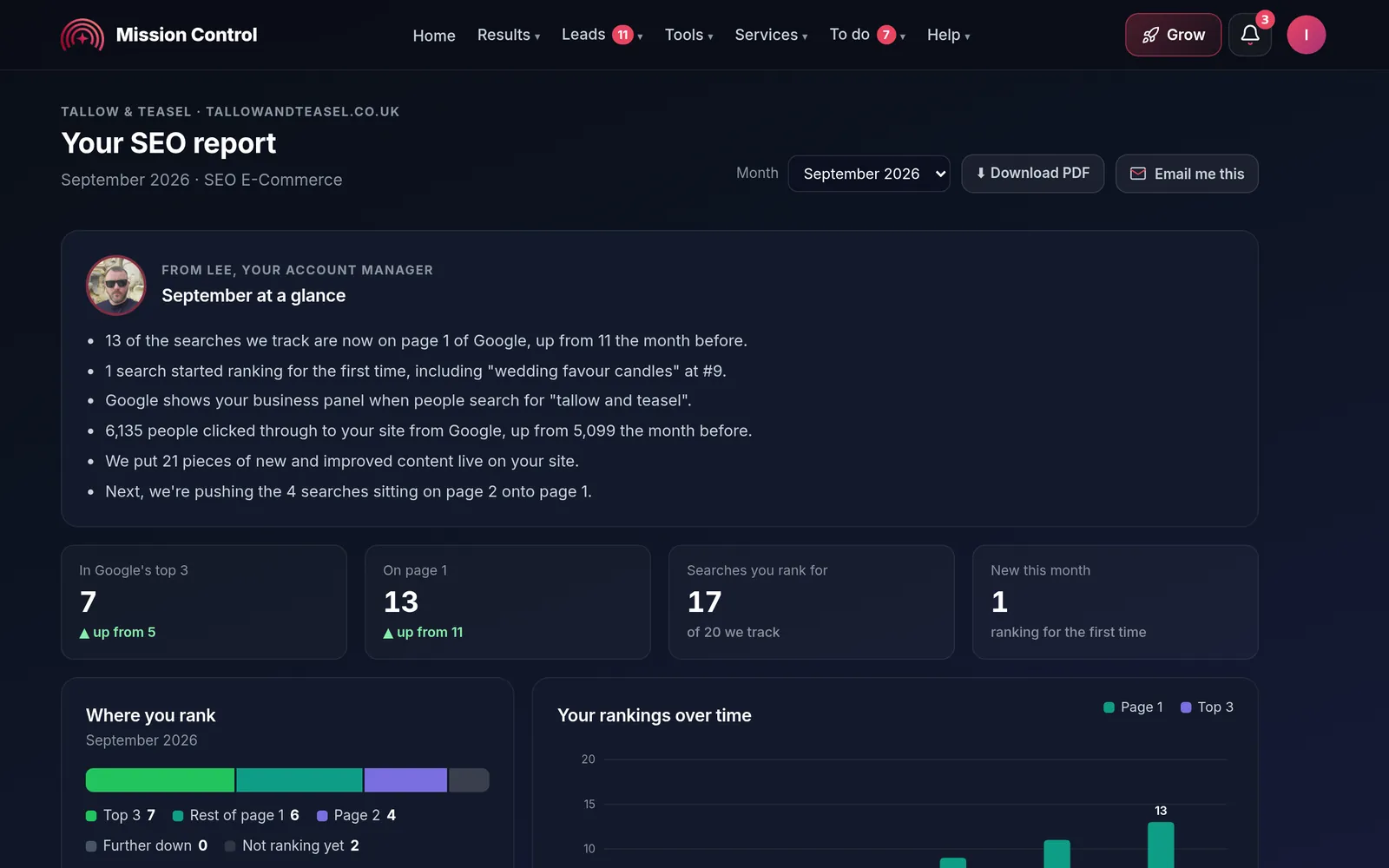Click the 'of 20 we track' text
The width and height of the screenshot is (1389, 868).
point(734,632)
